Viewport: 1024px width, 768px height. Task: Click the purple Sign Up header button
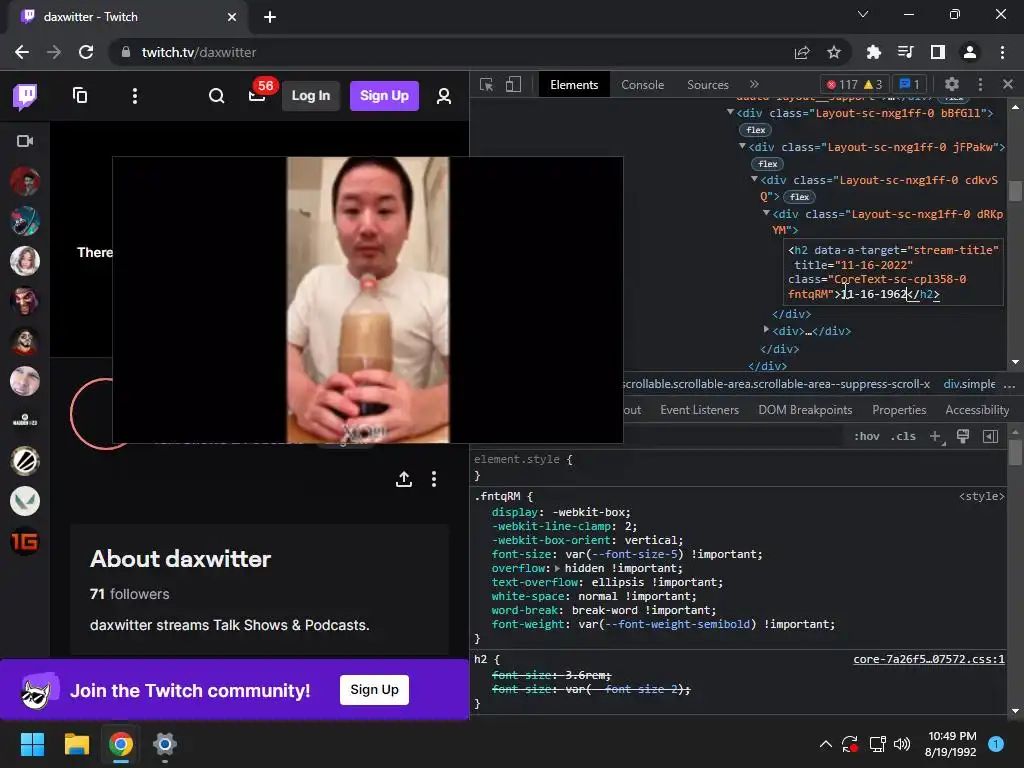coord(384,96)
